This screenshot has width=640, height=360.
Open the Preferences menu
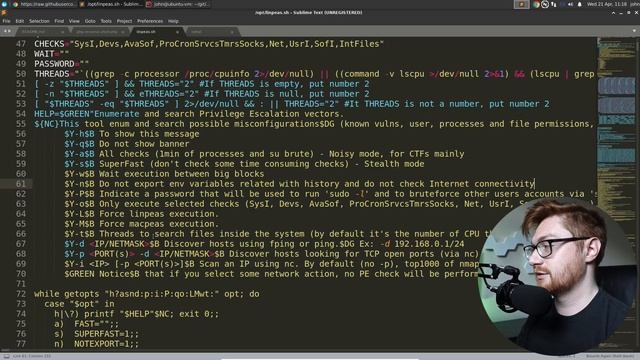coord(150,21)
